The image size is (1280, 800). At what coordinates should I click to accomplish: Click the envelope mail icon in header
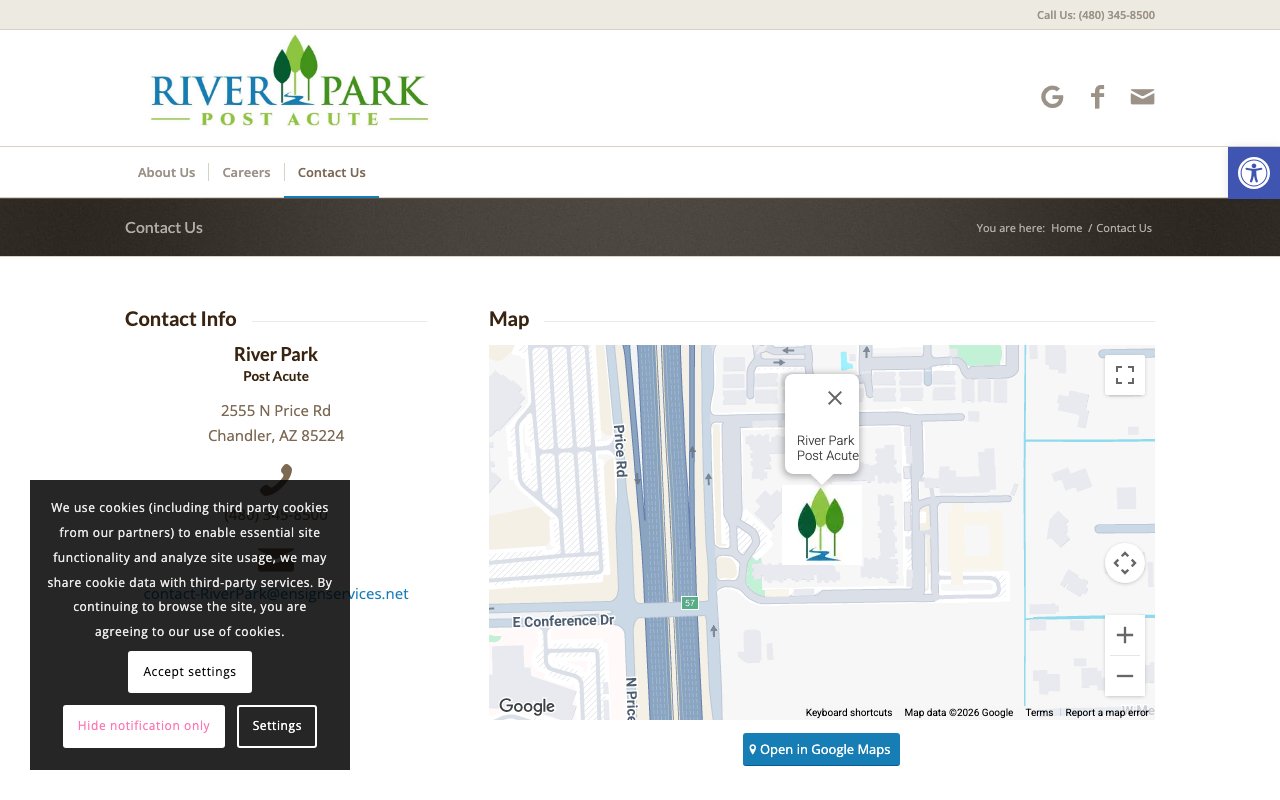pyautogui.click(x=1142, y=97)
